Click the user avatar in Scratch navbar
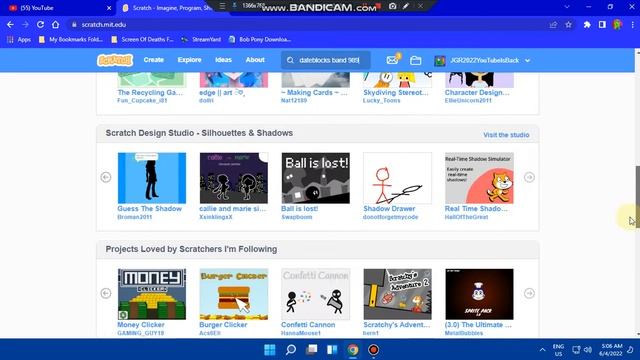The height and width of the screenshot is (360, 640). 440,60
